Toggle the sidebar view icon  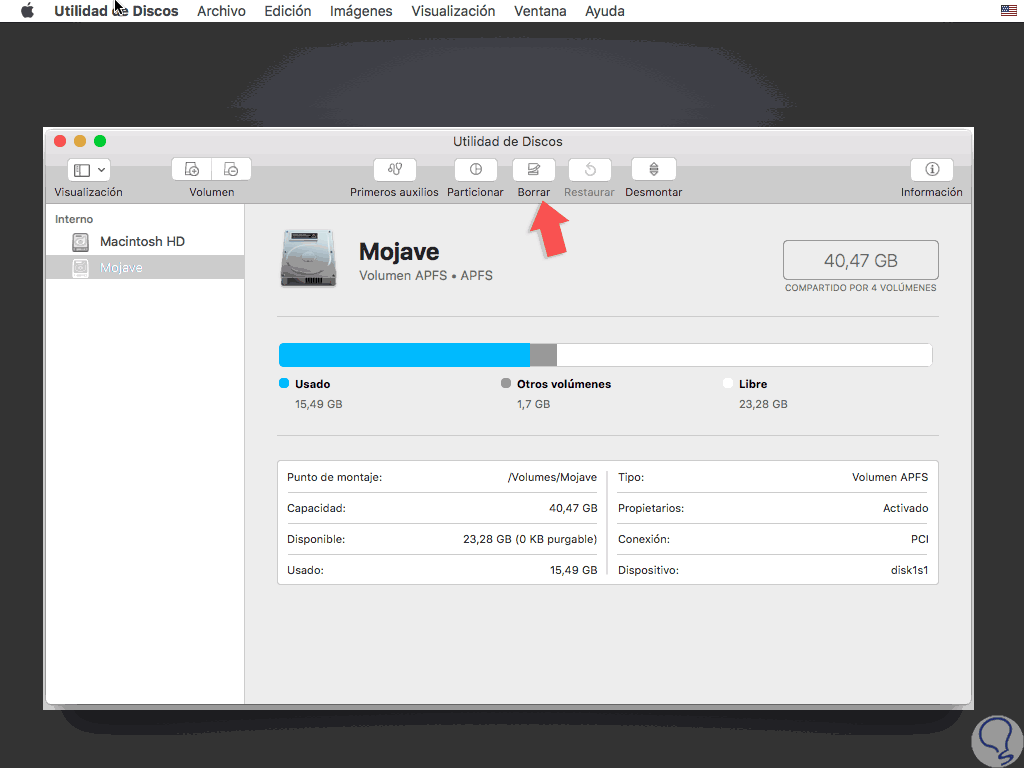coord(82,170)
